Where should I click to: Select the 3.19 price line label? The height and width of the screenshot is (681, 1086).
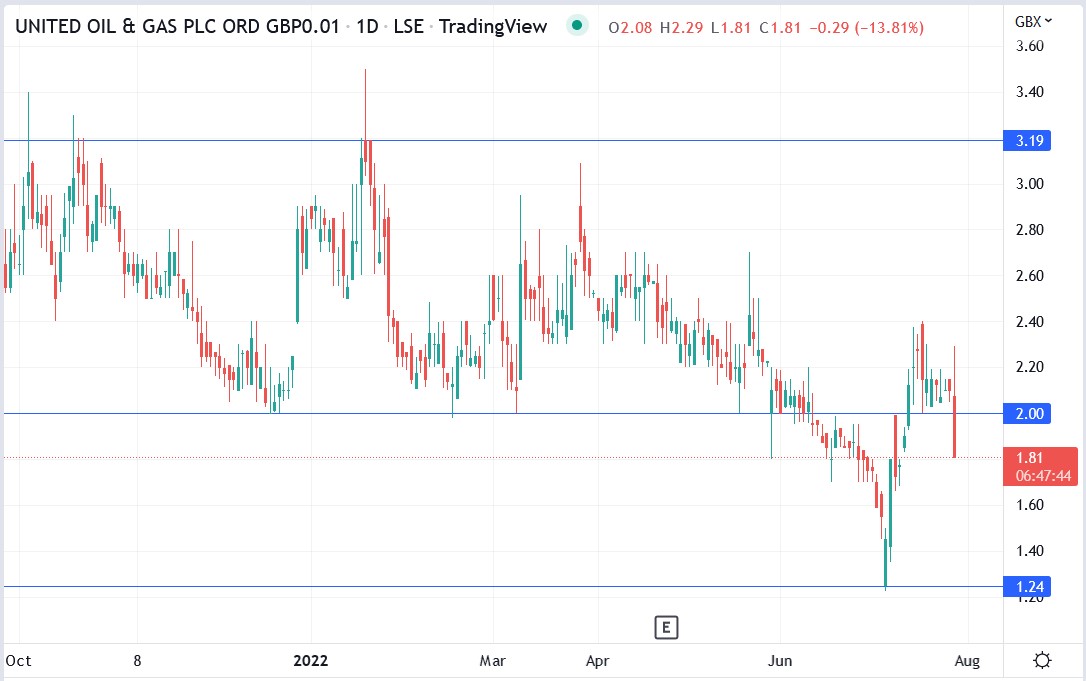(1027, 141)
